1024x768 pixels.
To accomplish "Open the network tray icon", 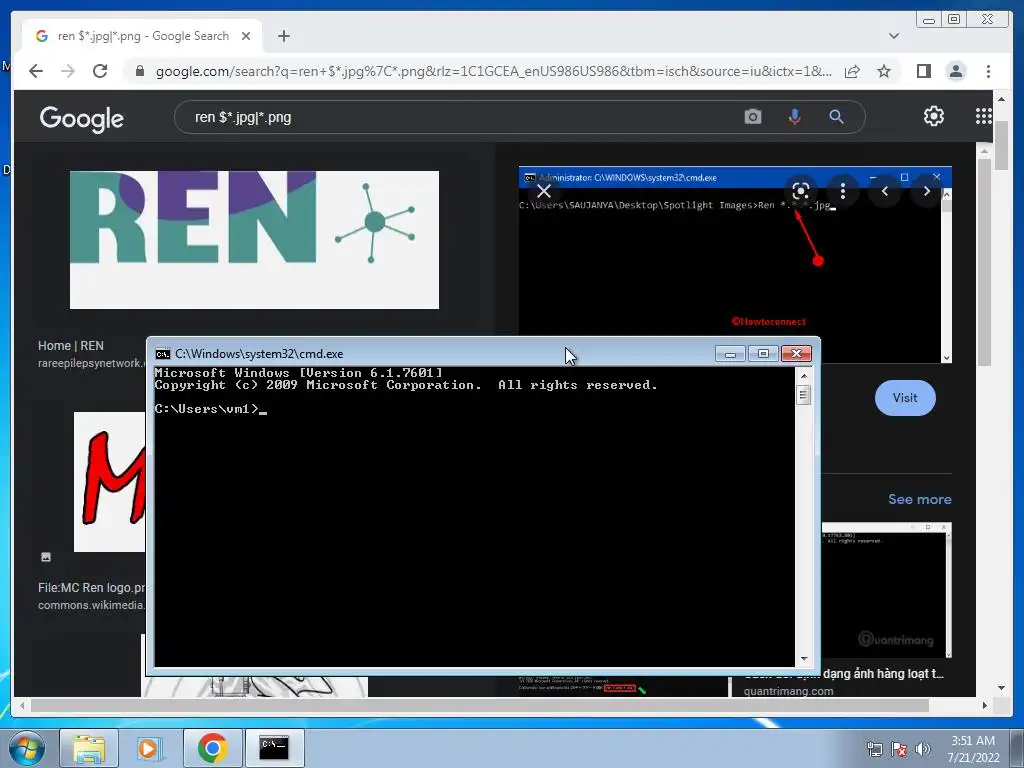I will (x=874, y=749).
